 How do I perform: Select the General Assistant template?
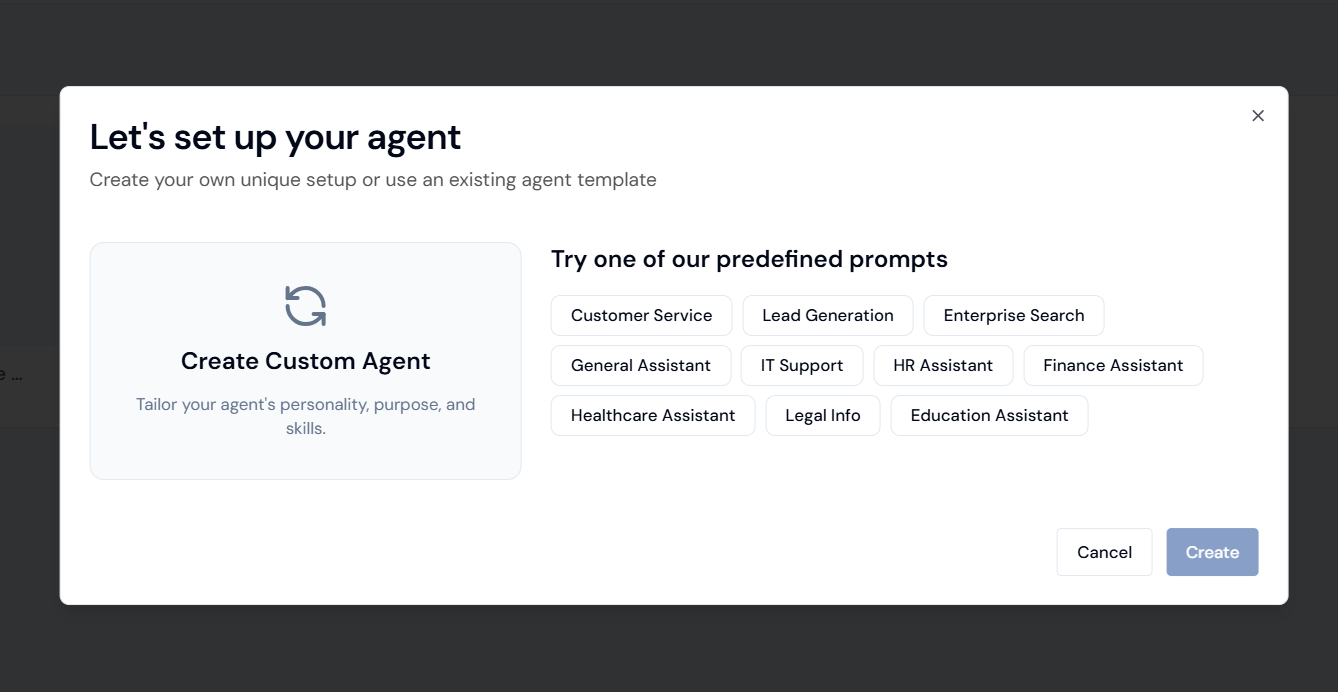coord(640,366)
